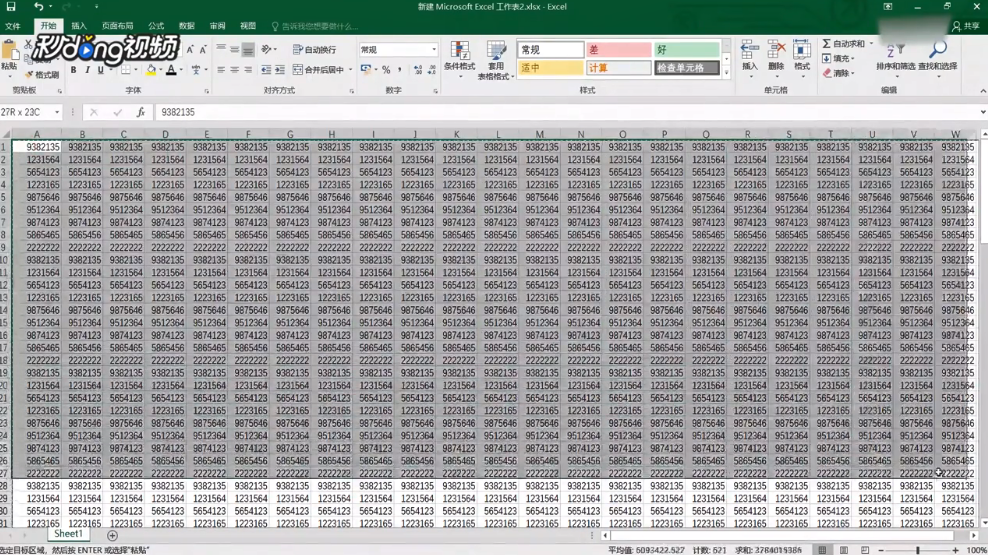Toggle Italic formatting

(x=87, y=70)
